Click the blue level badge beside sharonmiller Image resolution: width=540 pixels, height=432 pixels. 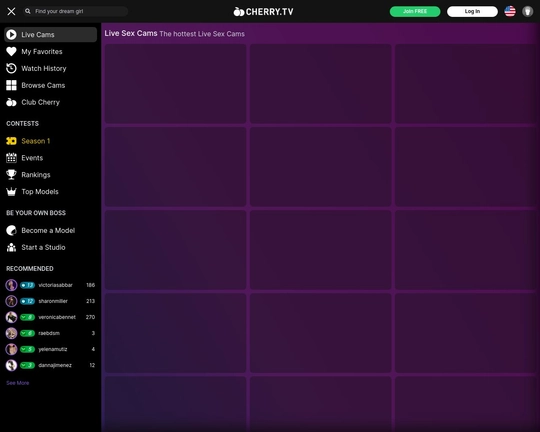[x=27, y=301]
